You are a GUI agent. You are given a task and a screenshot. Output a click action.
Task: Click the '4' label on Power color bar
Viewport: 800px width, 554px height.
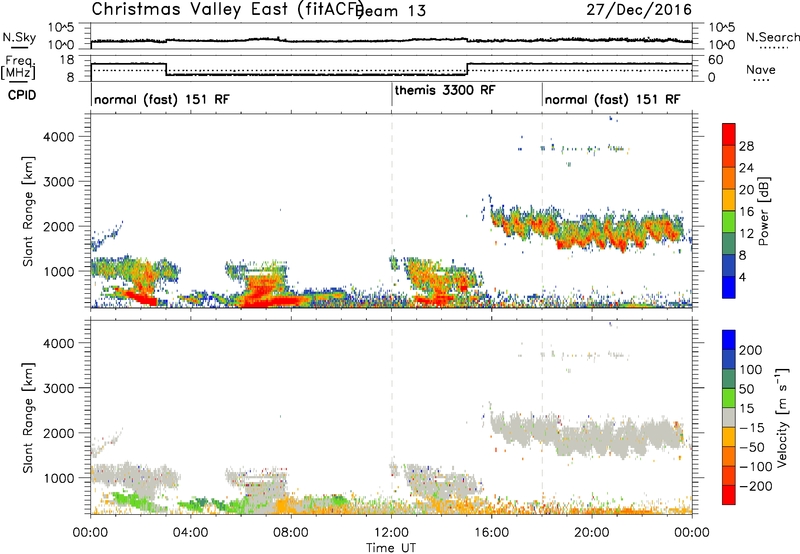[744, 277]
